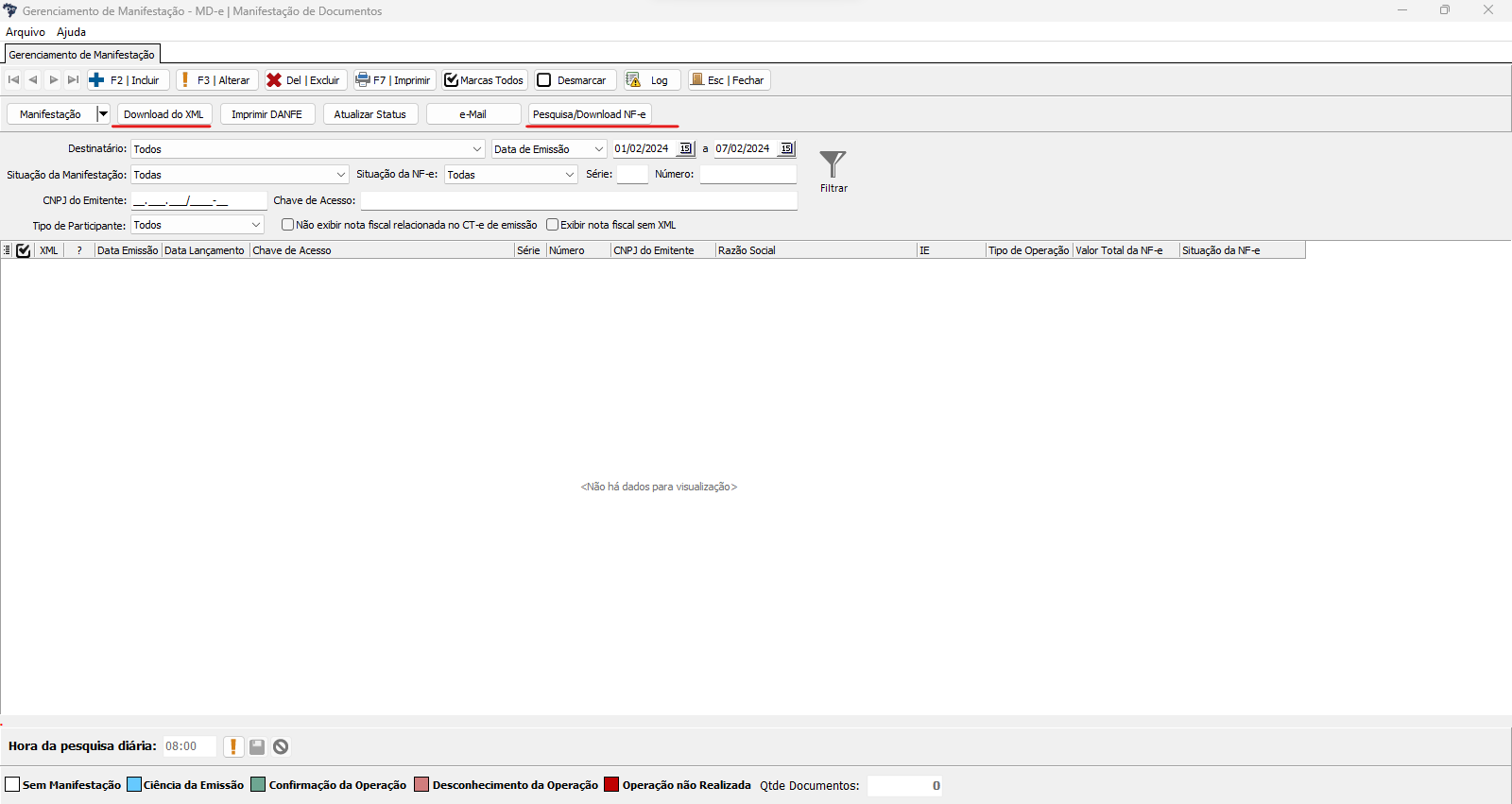Expand the Manifestação button dropdown arrow
The width and height of the screenshot is (1512, 804).
(x=103, y=114)
